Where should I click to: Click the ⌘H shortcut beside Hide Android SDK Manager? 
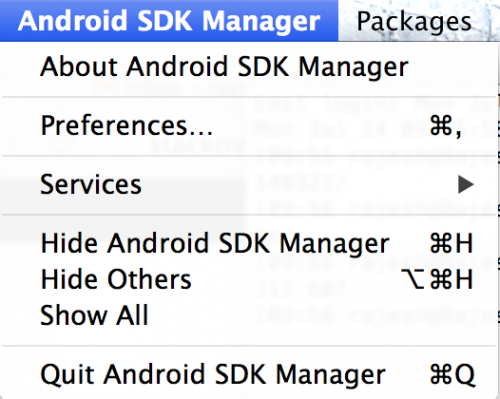coord(452,243)
